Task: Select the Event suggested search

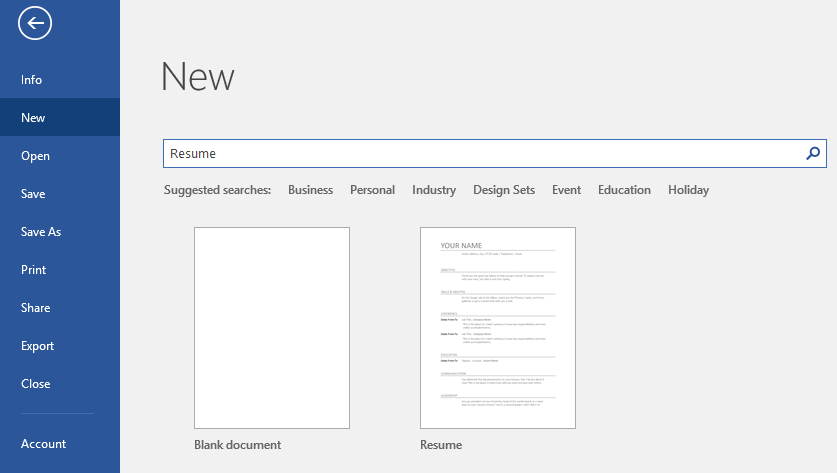Action: click(566, 190)
